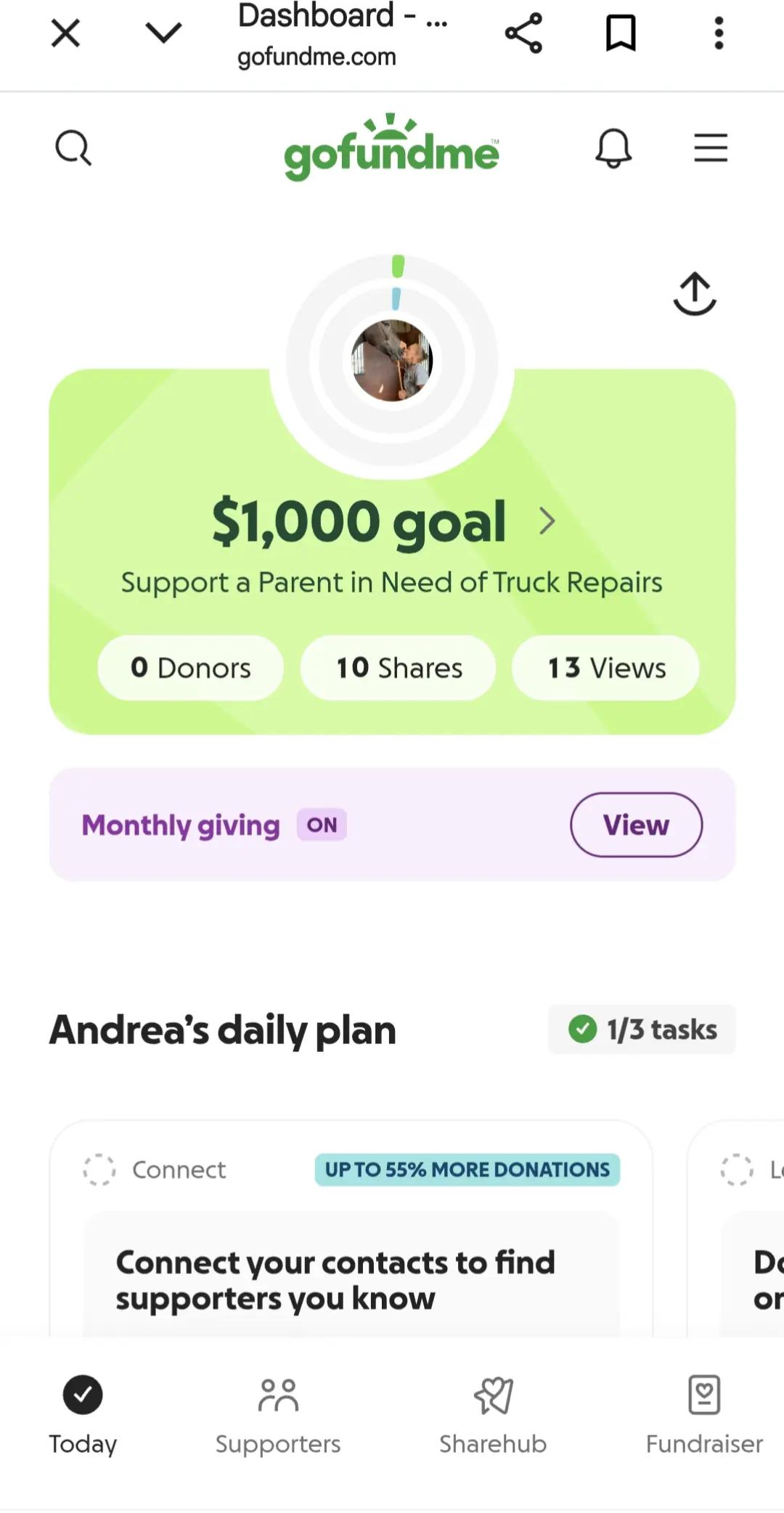
Task: Switch to the Sharehub tab
Action: [x=493, y=1417]
